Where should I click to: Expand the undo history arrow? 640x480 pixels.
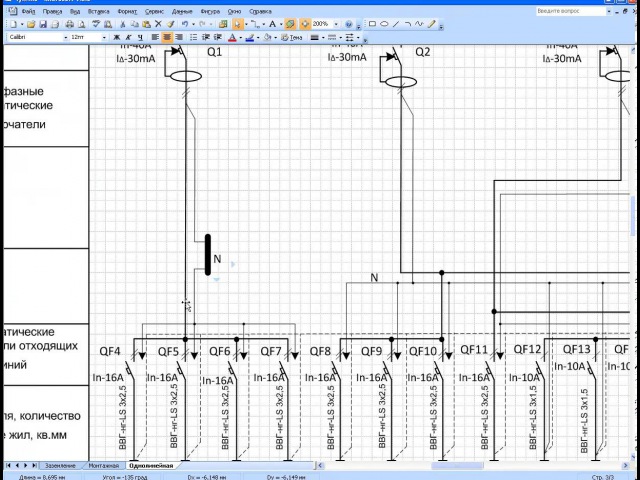click(x=193, y=24)
